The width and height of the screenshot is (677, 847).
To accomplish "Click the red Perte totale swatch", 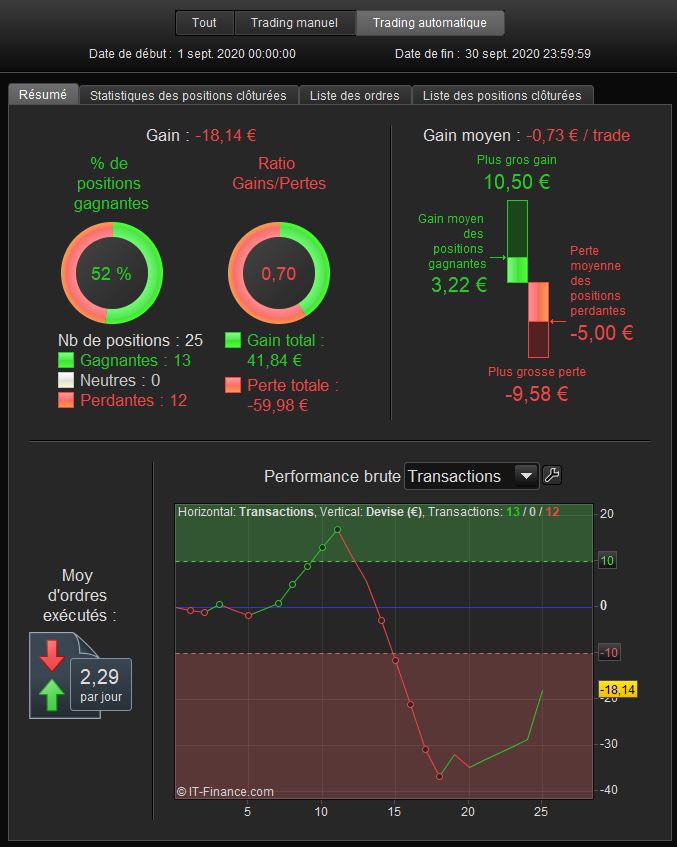I will [x=233, y=385].
